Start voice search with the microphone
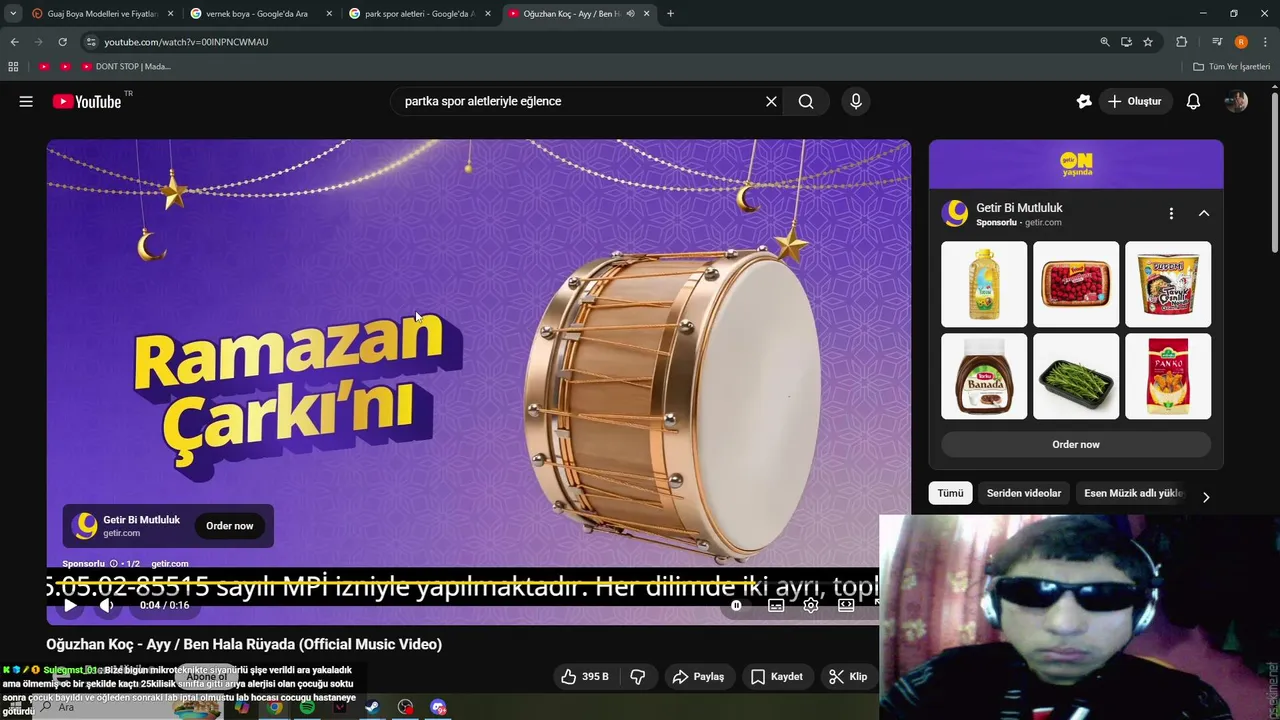1280x720 pixels. 855,101
